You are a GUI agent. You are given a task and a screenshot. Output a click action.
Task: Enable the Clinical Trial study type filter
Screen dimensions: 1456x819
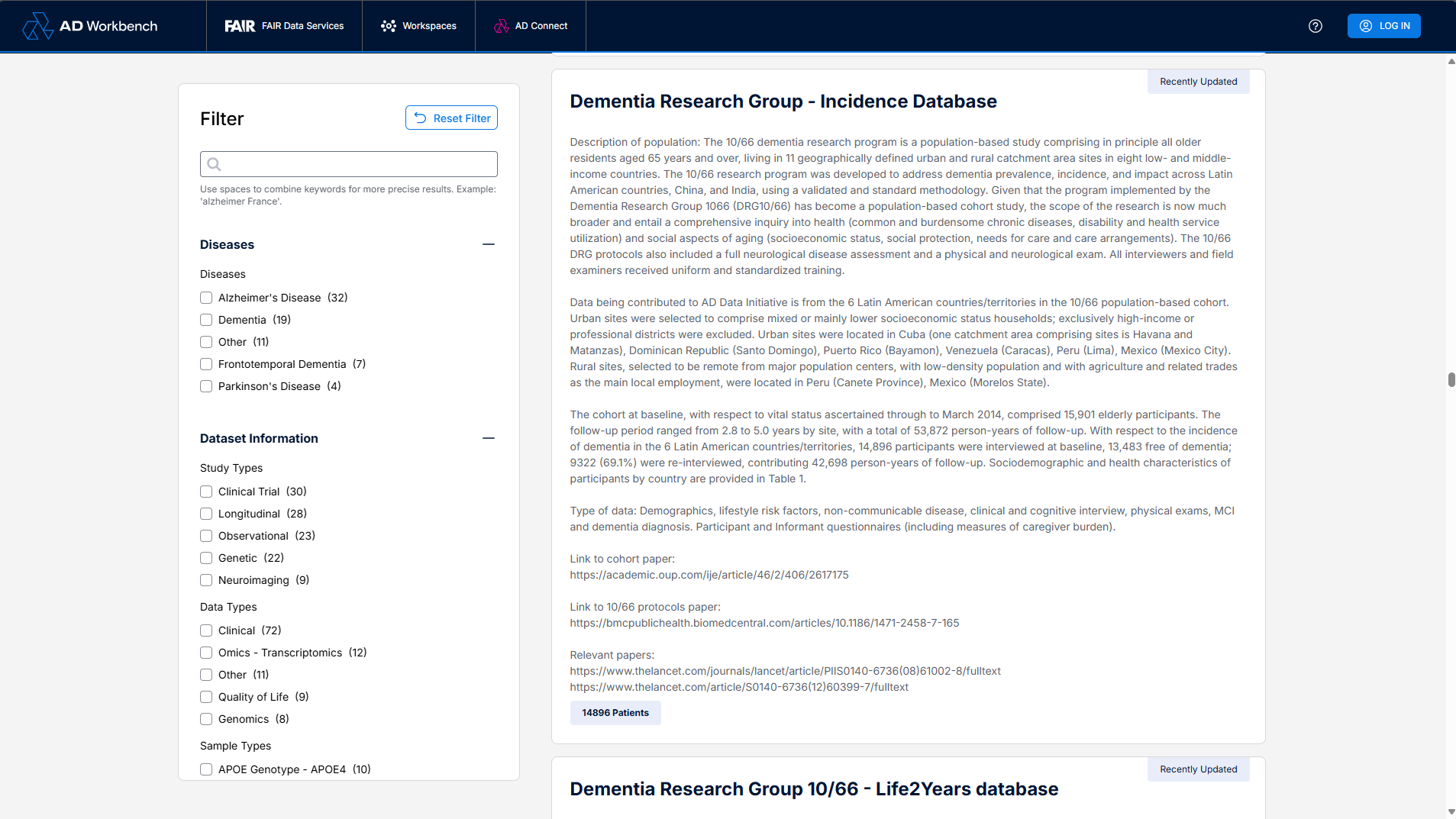click(x=206, y=492)
